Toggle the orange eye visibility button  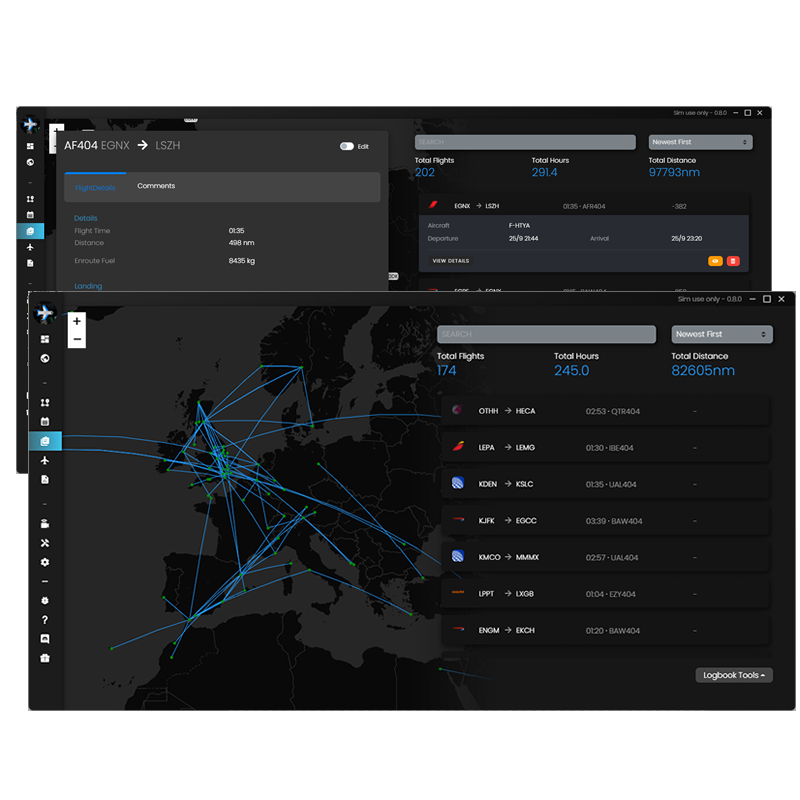(715, 261)
